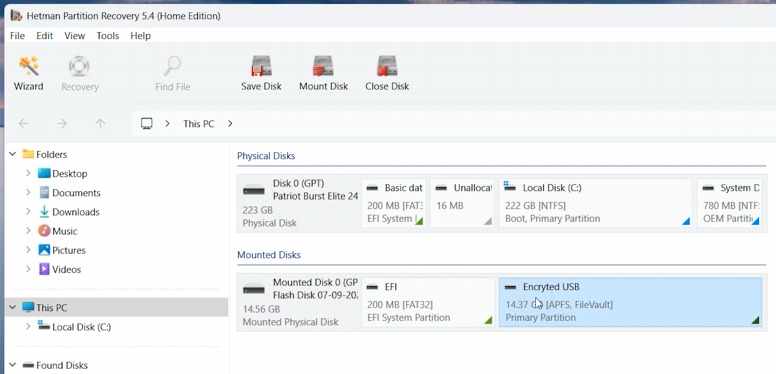Select the Documents folder icon
The width and height of the screenshot is (776, 374).
44,192
